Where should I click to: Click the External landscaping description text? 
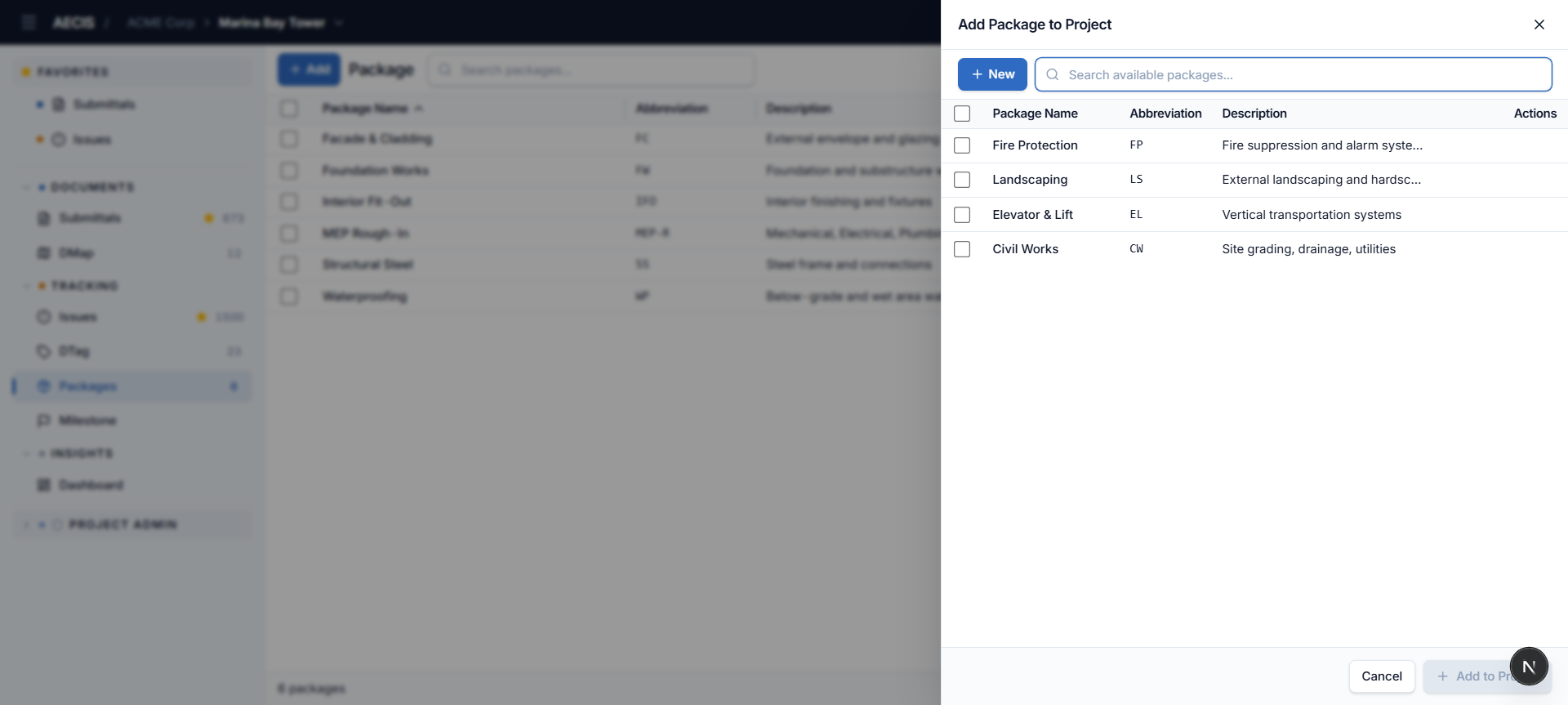(1321, 180)
